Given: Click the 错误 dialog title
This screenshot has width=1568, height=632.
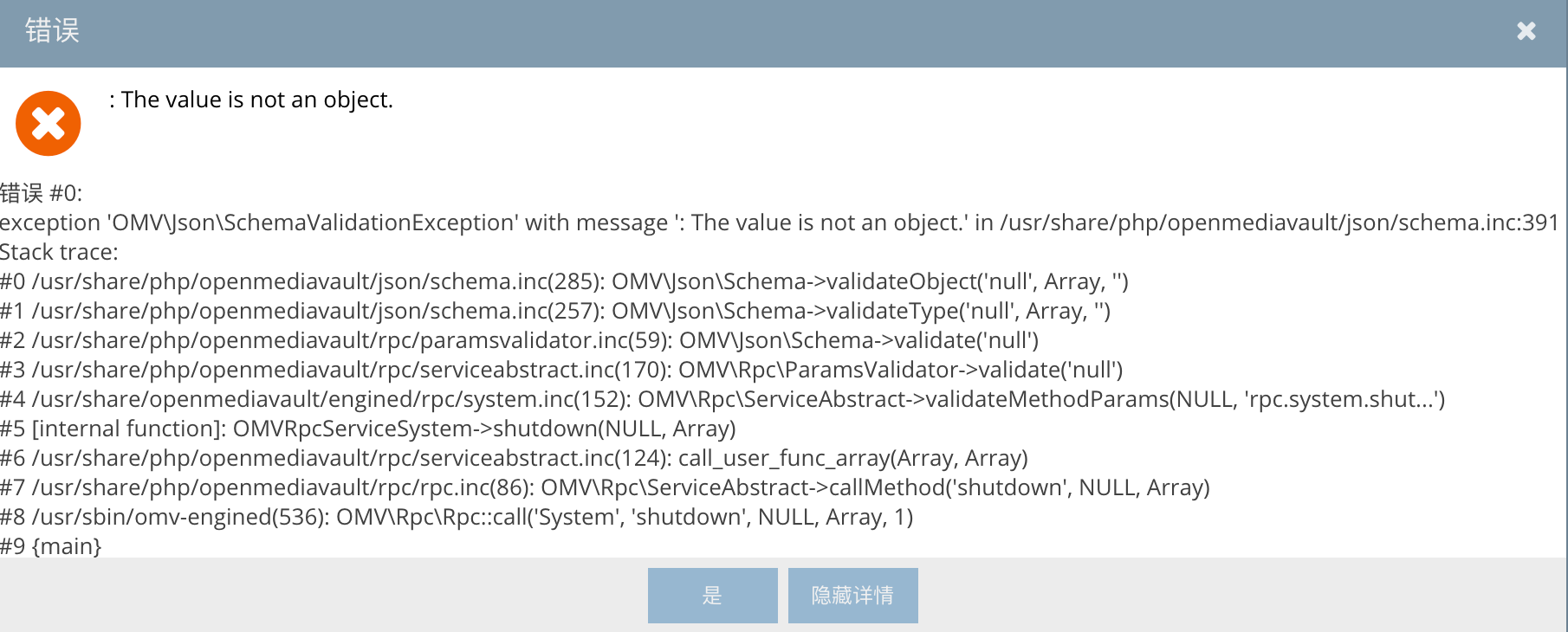Looking at the screenshot, I should (52, 31).
